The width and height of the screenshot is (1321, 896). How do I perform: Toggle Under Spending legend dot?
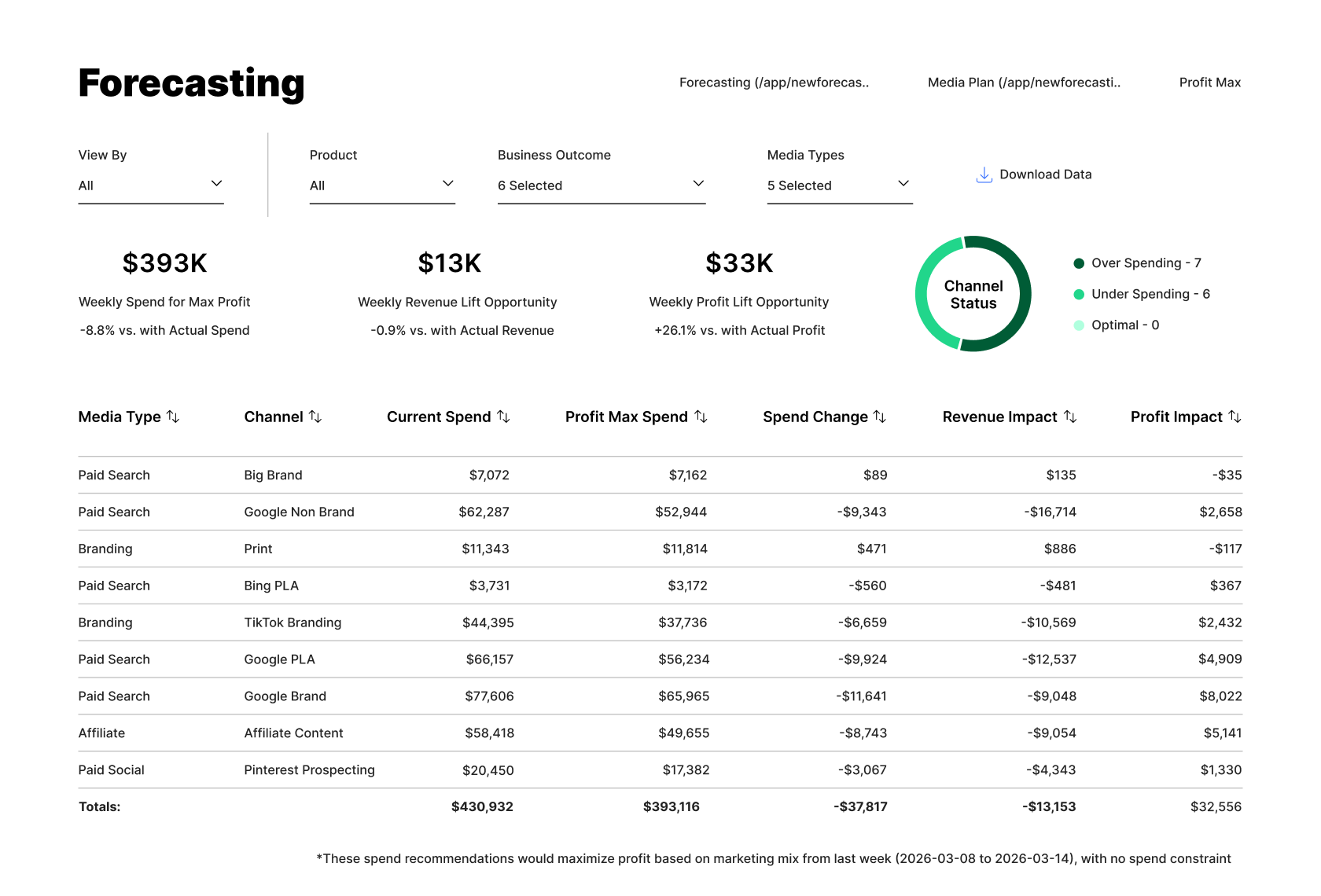[x=1079, y=294]
